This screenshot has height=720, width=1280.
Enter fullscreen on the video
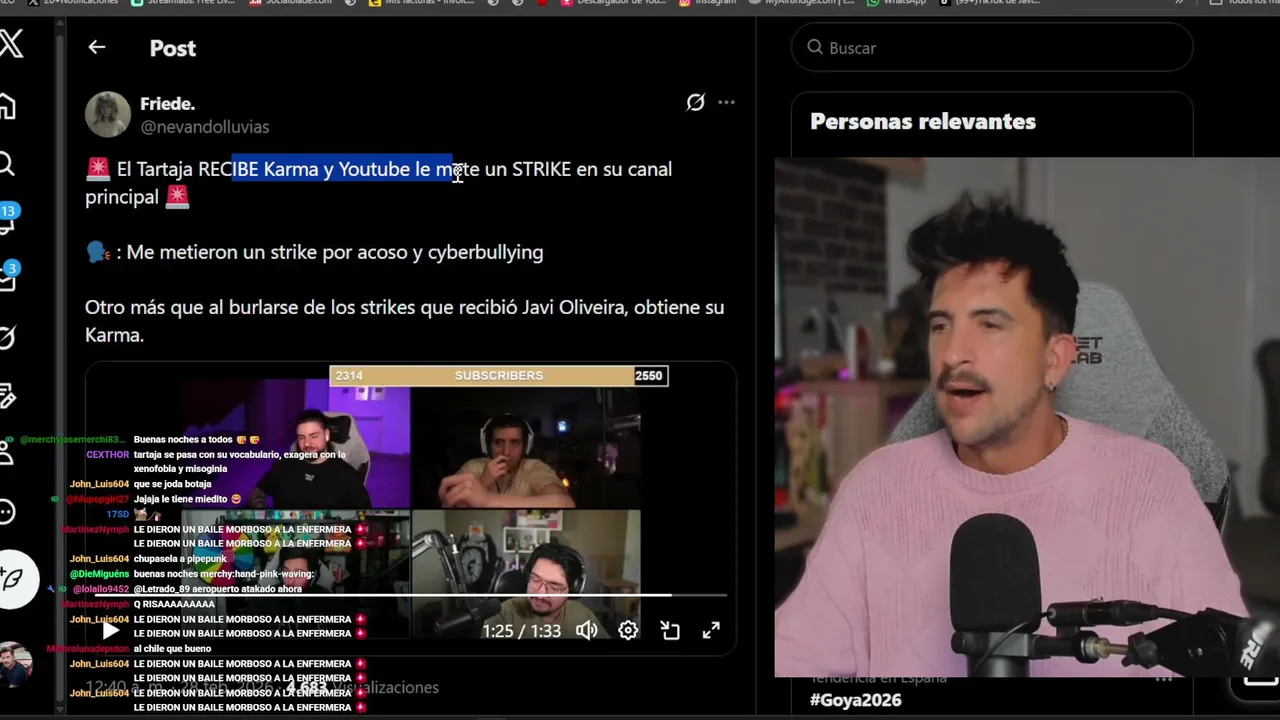tap(711, 630)
